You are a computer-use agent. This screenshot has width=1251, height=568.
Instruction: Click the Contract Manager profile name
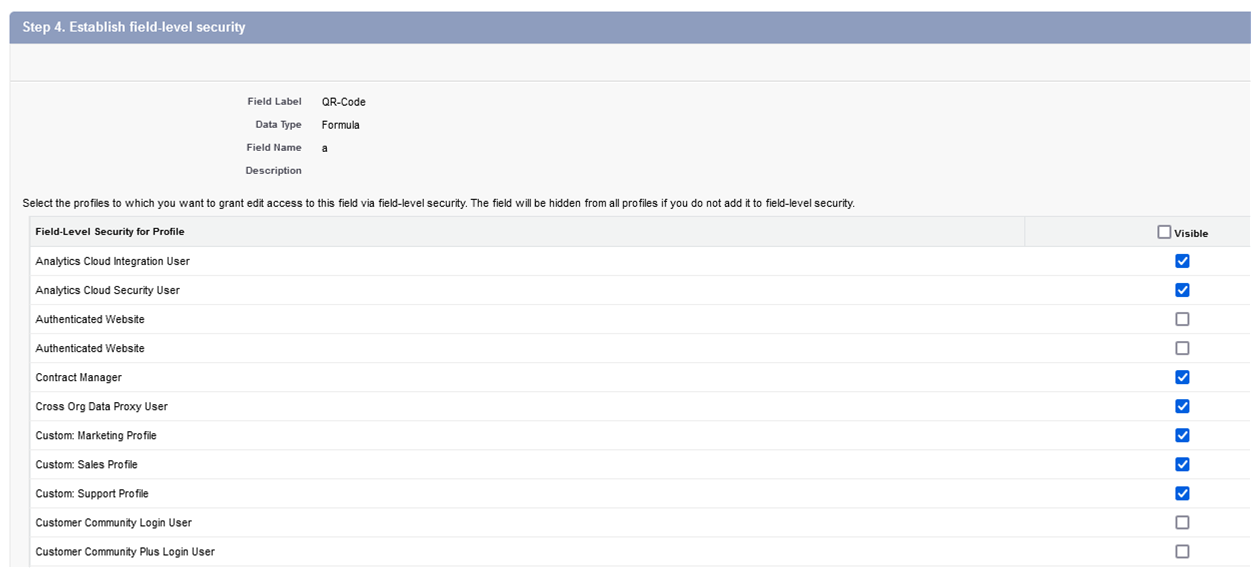pos(79,377)
